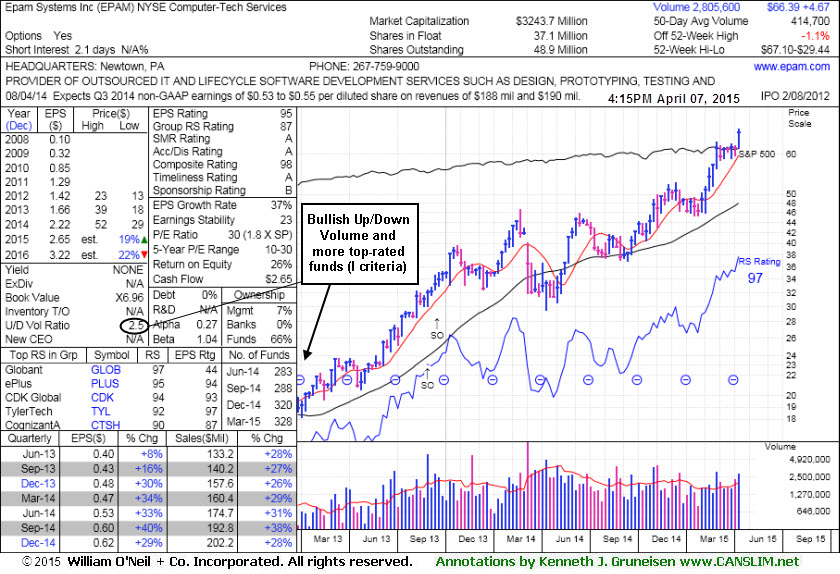Viewport: 840px width, 574px height.
Task: Click the HEADQUARTERS: Newtown, PA text
Action: [x=85, y=66]
